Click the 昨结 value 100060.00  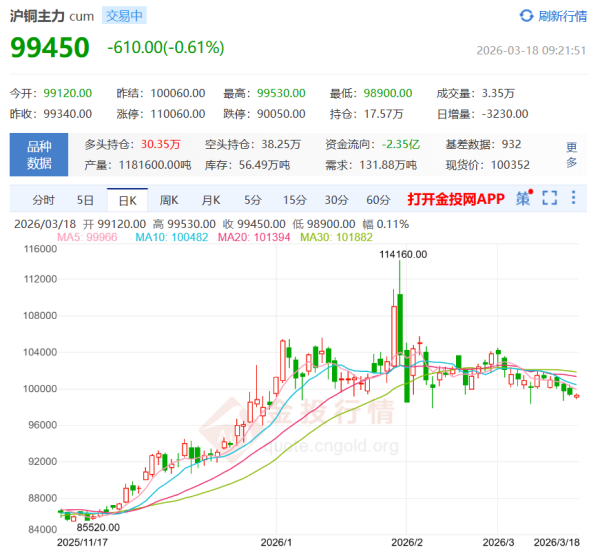coord(178,93)
